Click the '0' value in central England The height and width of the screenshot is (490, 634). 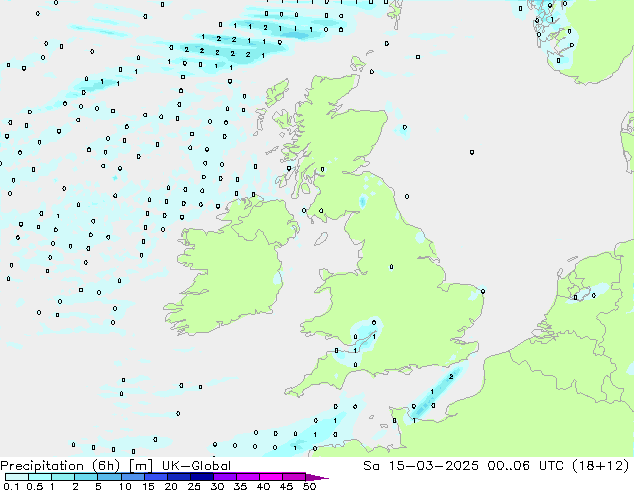pos(391,267)
